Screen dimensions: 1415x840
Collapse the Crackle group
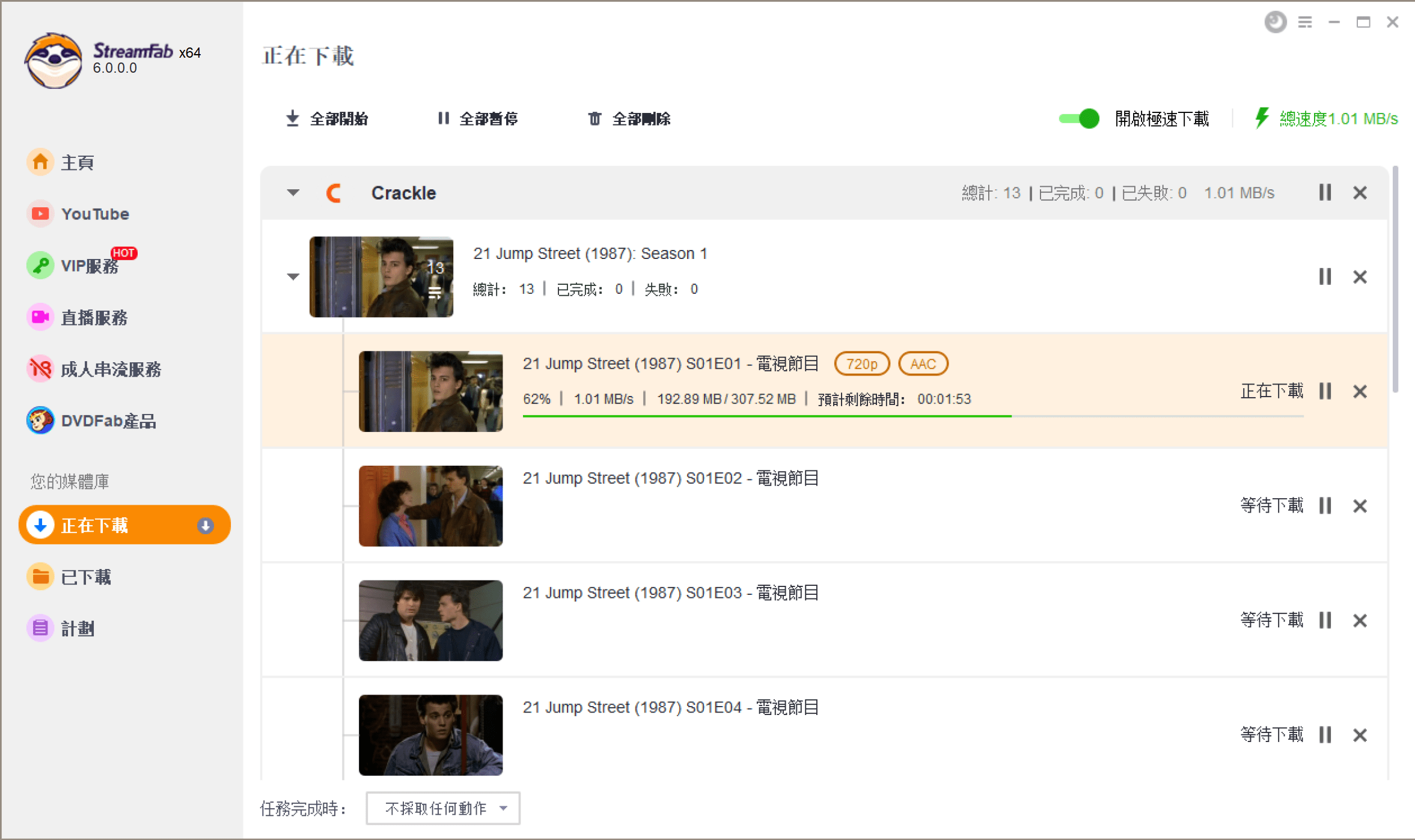[x=293, y=193]
